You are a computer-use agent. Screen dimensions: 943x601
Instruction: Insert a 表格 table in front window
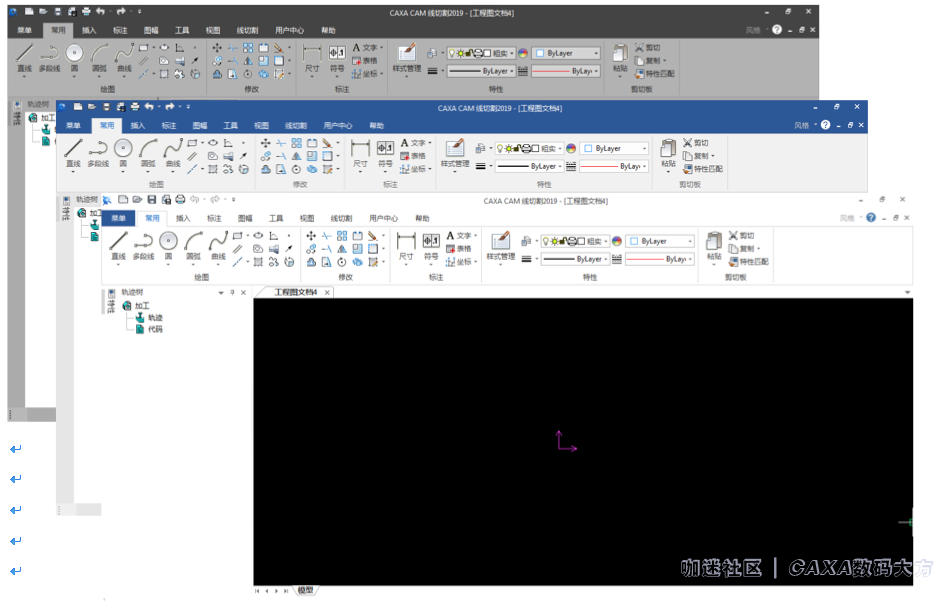pyautogui.click(x=459, y=248)
